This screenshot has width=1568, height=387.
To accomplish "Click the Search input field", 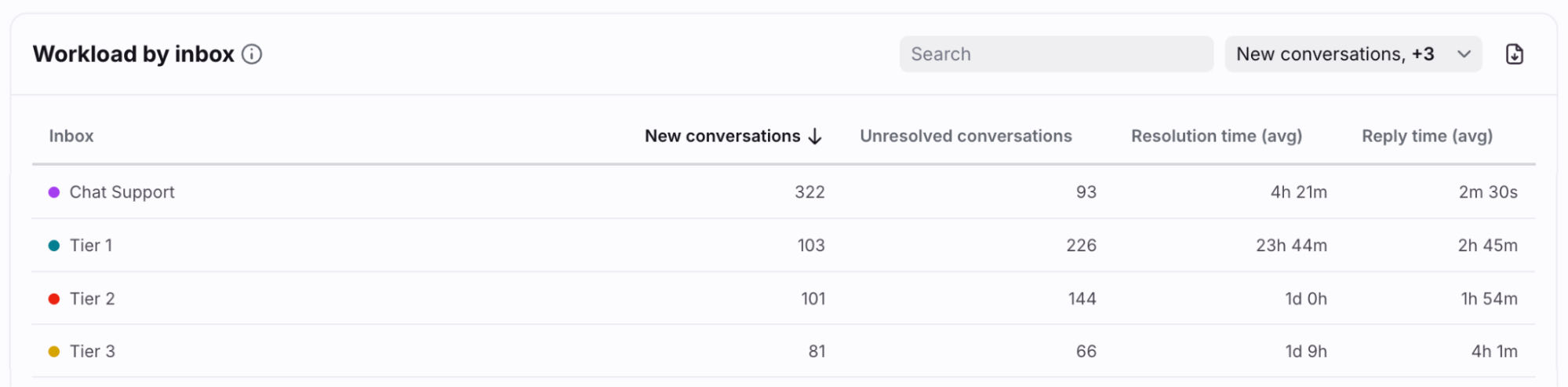I will tap(1055, 54).
